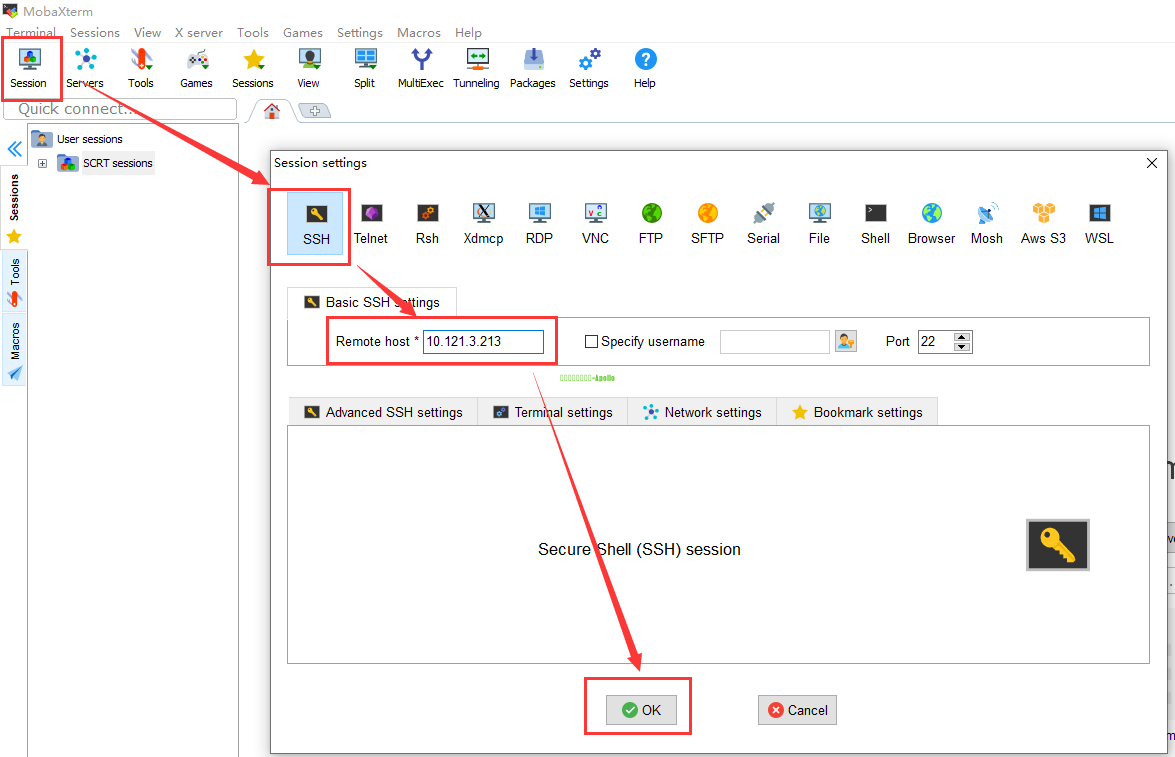Select the Telnet session type
This screenshot has height=757, width=1175.
pyautogui.click(x=371, y=224)
